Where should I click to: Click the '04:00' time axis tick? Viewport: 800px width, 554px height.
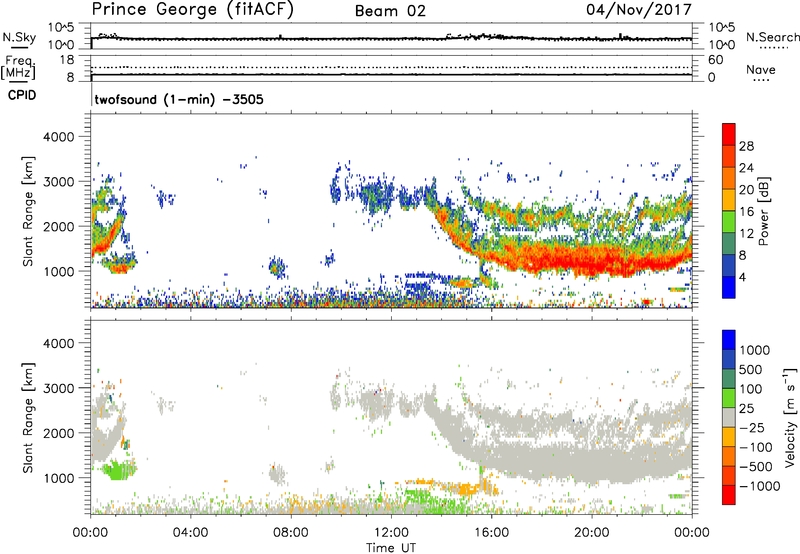[x=191, y=533]
